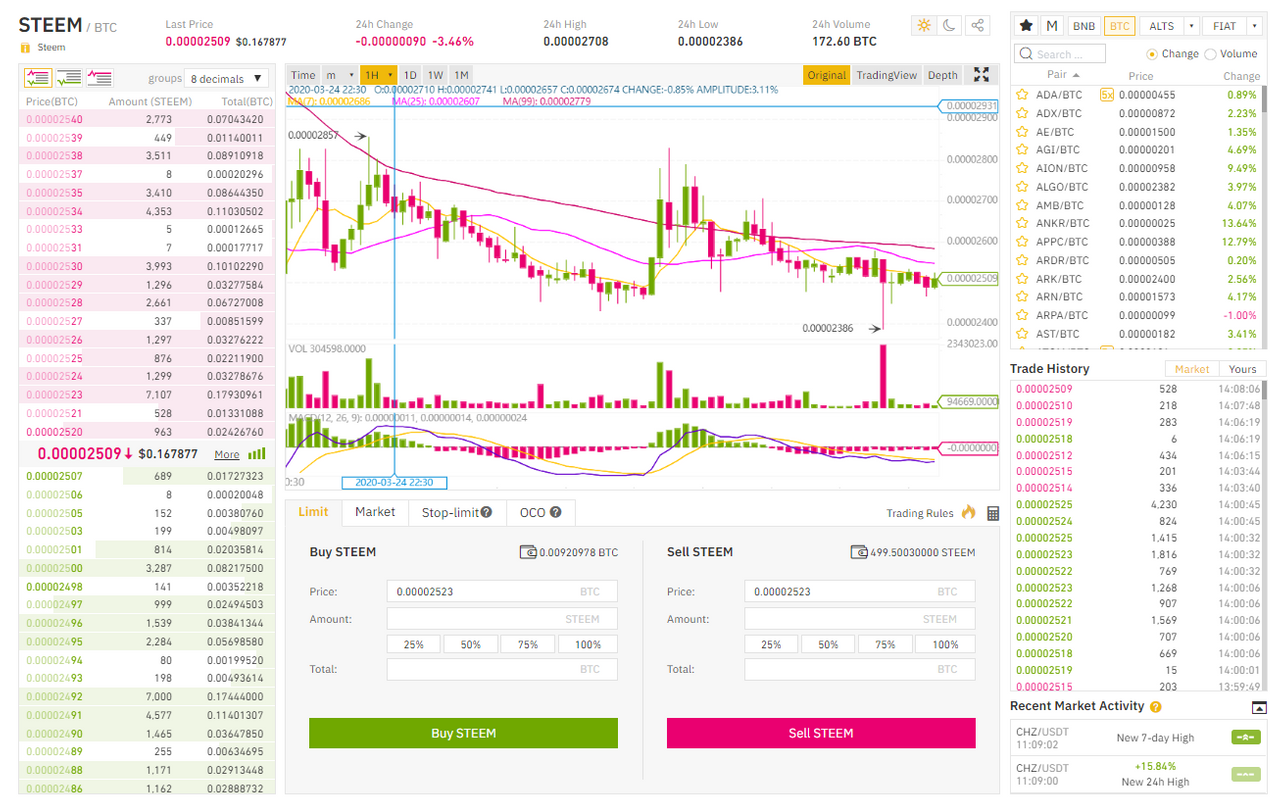Switch chart to TradingView tab

pos(887,75)
